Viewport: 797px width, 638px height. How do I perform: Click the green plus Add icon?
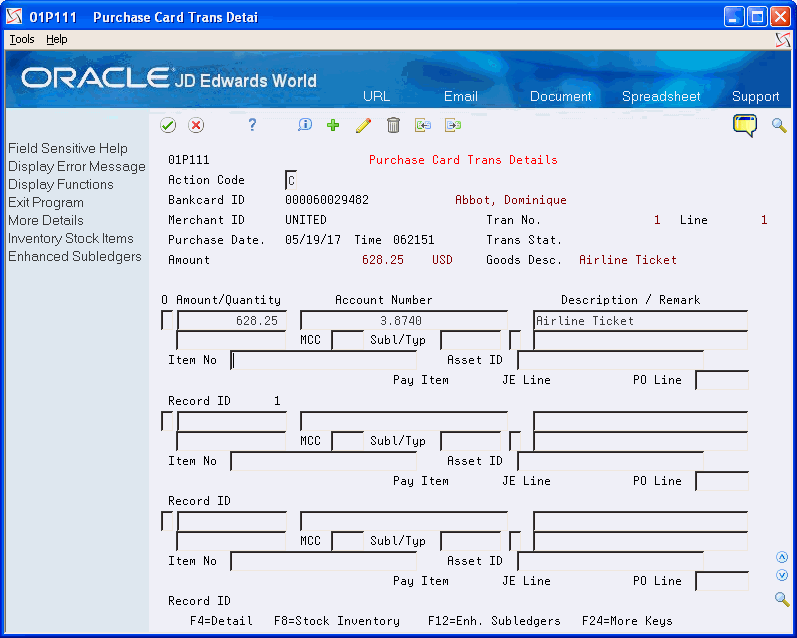333,125
